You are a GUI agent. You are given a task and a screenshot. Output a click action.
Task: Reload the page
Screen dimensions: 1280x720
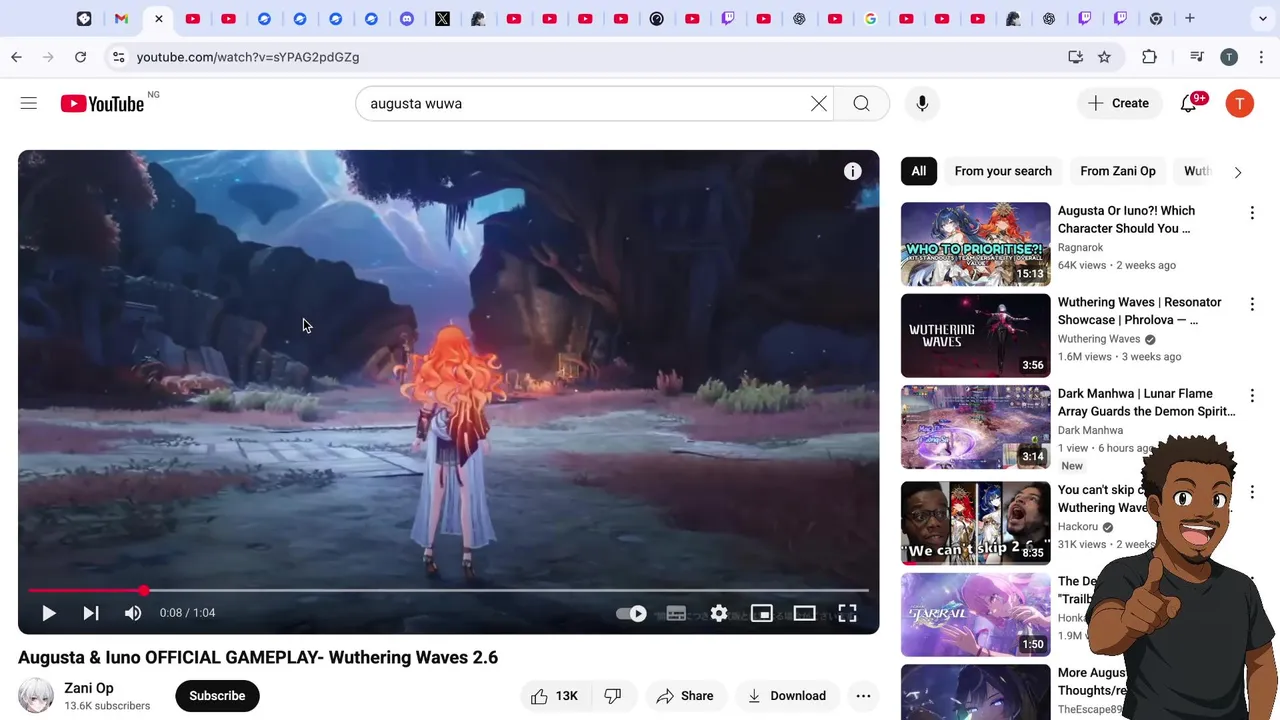pyautogui.click(x=81, y=57)
